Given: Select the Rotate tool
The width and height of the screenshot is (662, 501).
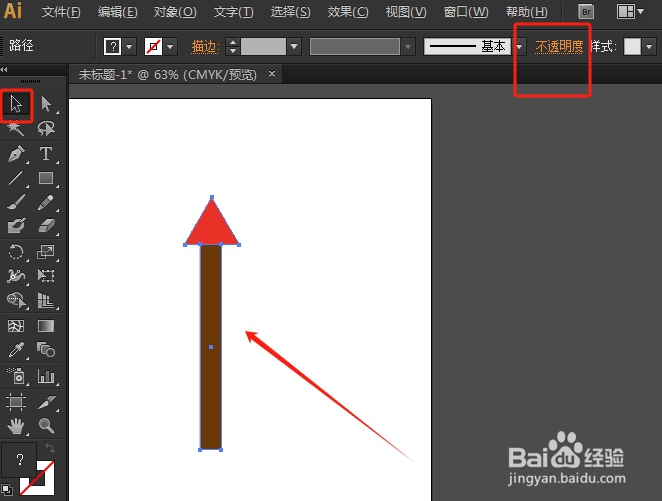Looking at the screenshot, I should [x=16, y=252].
